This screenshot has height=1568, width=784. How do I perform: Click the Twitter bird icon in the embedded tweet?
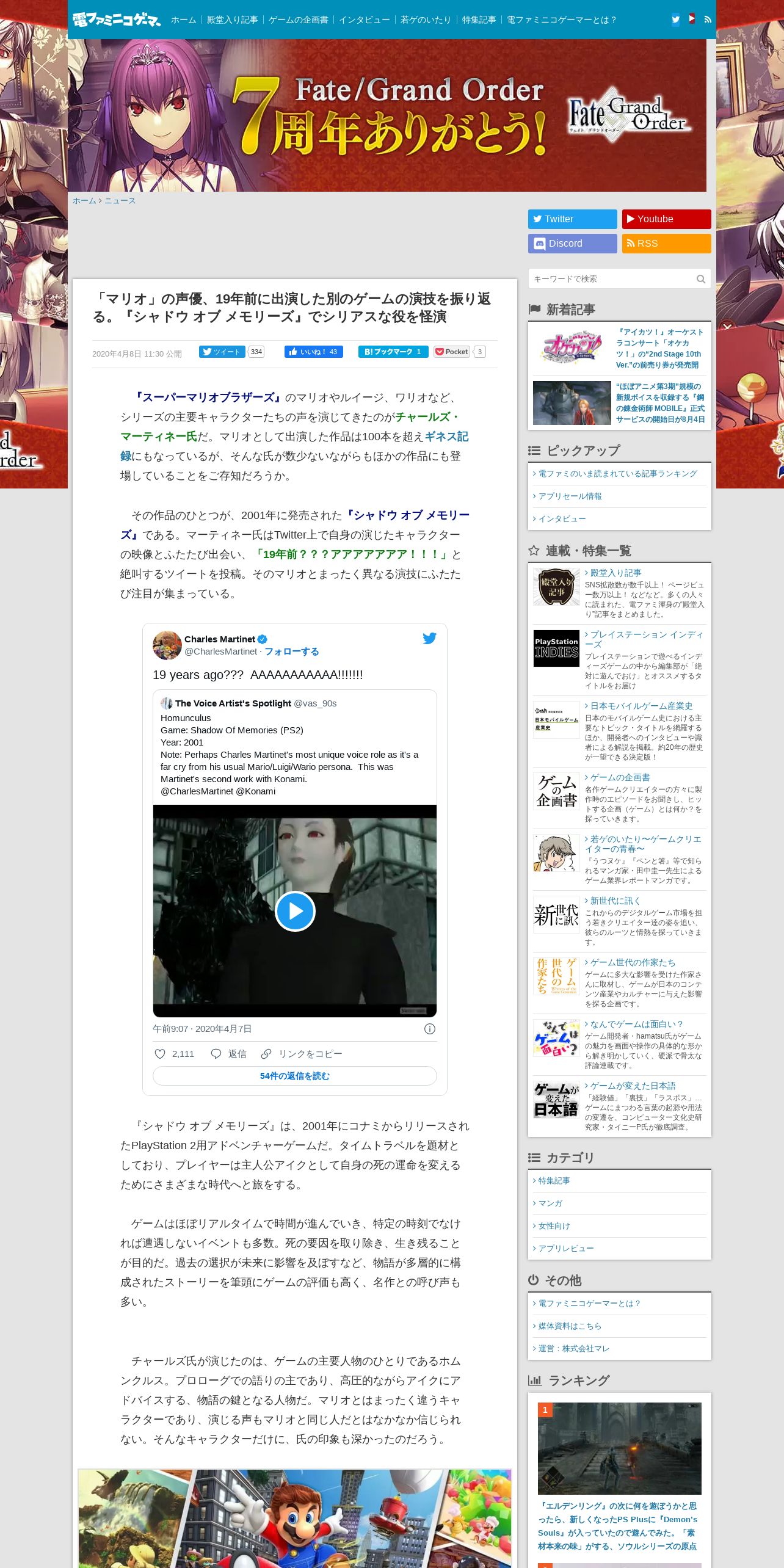pyautogui.click(x=429, y=639)
